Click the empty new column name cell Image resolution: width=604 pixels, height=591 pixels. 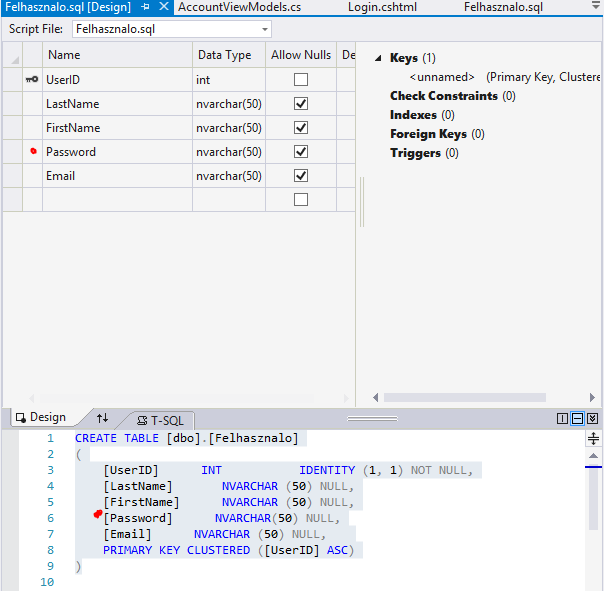(x=117, y=200)
